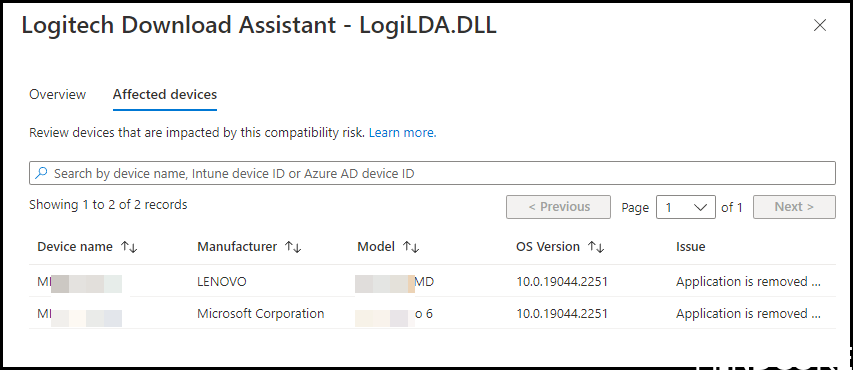This screenshot has height=370, width=853.
Task: Click OS version in Microsoft Corporation row
Action: coord(561,314)
